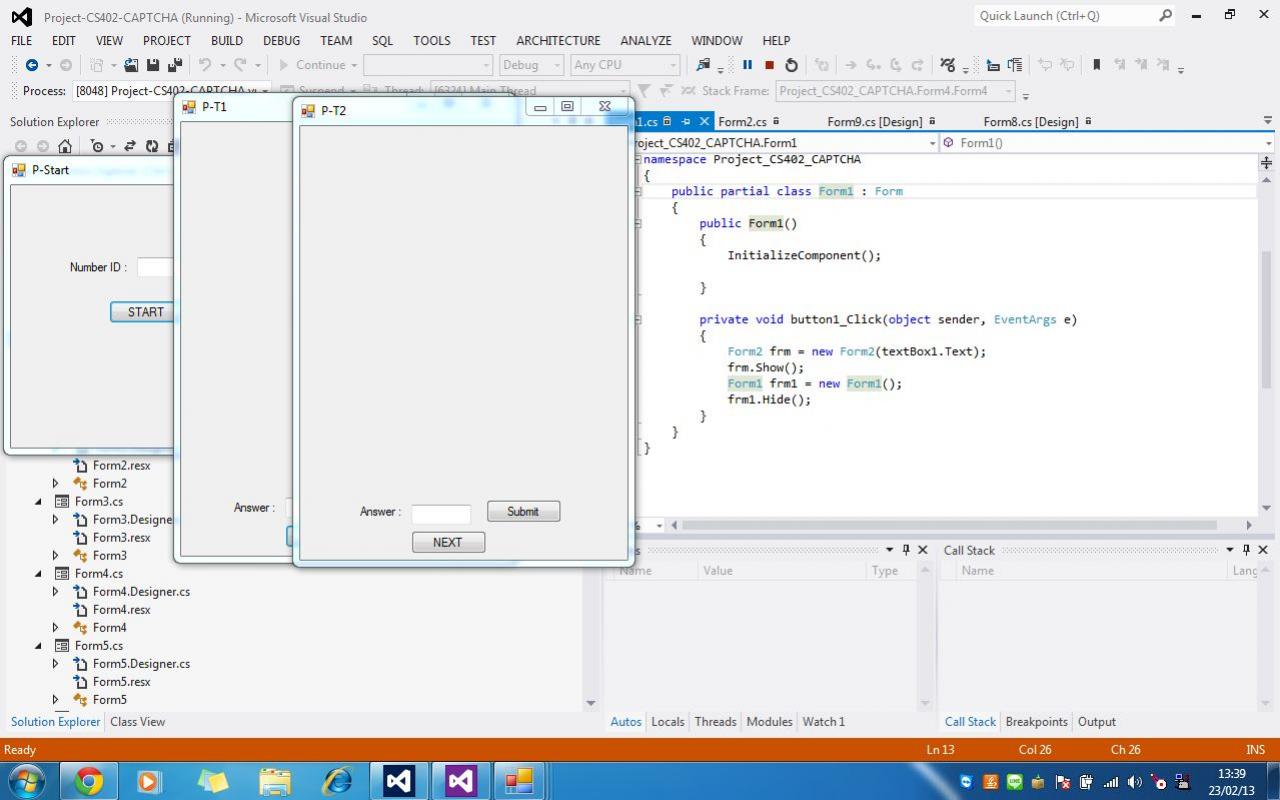Screen dimensions: 1280x800
Task: Click Submit button in P-T2 window
Action: click(523, 512)
